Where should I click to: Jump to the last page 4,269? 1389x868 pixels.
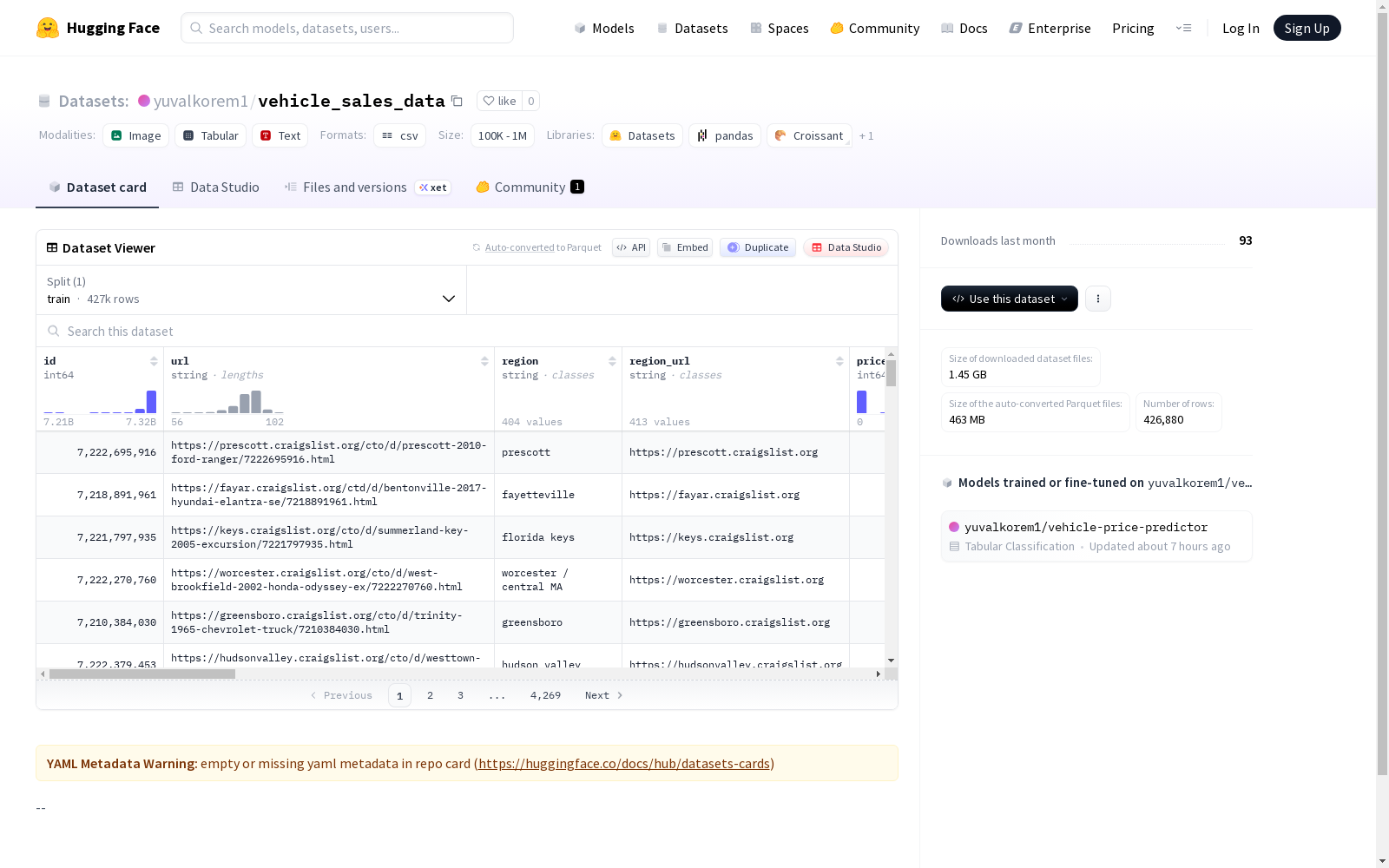click(545, 695)
